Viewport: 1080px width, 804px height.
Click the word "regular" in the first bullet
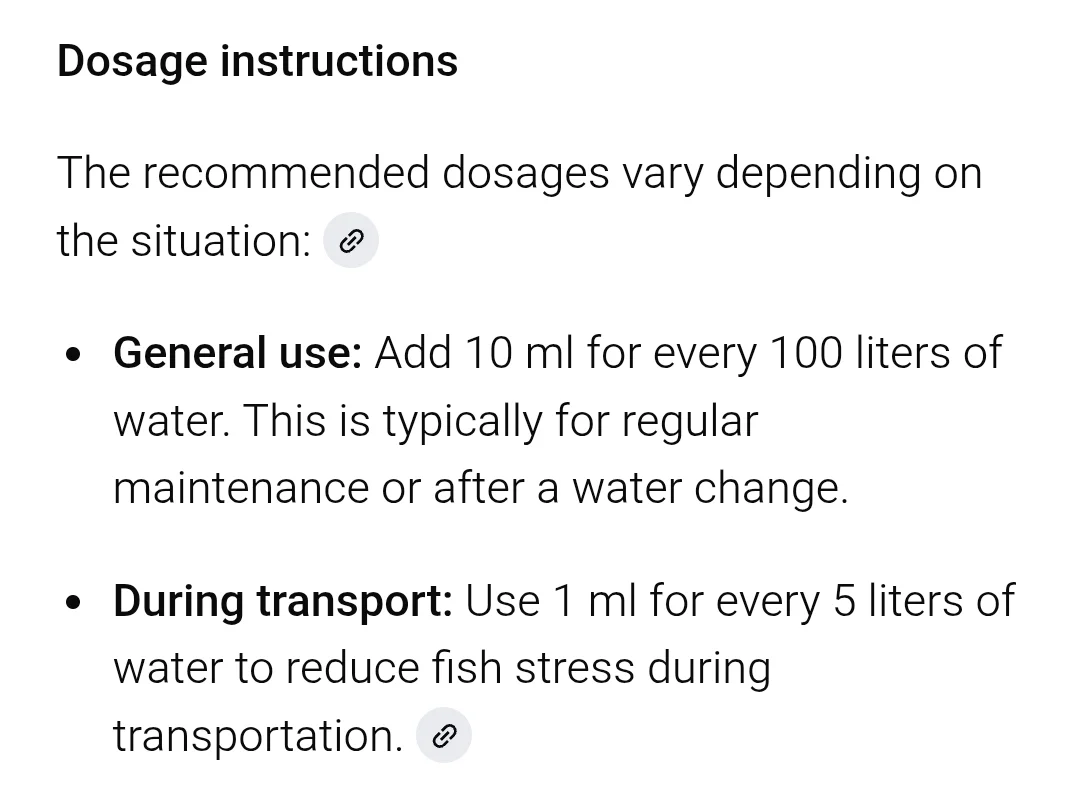click(689, 422)
